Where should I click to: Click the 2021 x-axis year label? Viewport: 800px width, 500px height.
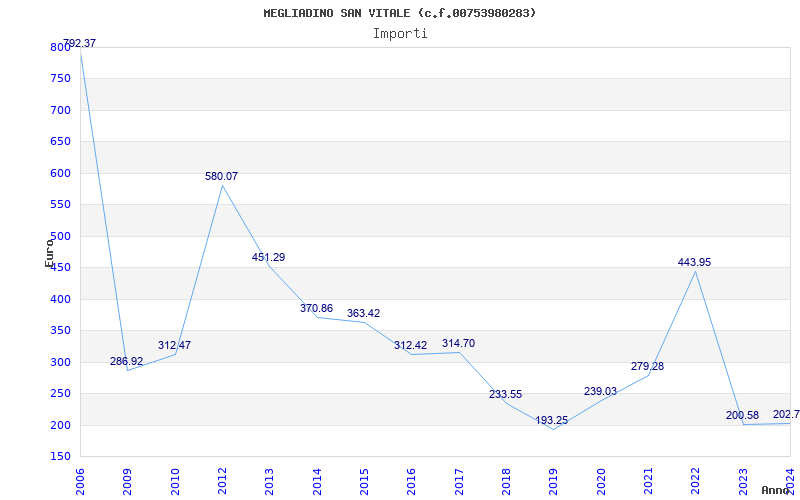648,482
